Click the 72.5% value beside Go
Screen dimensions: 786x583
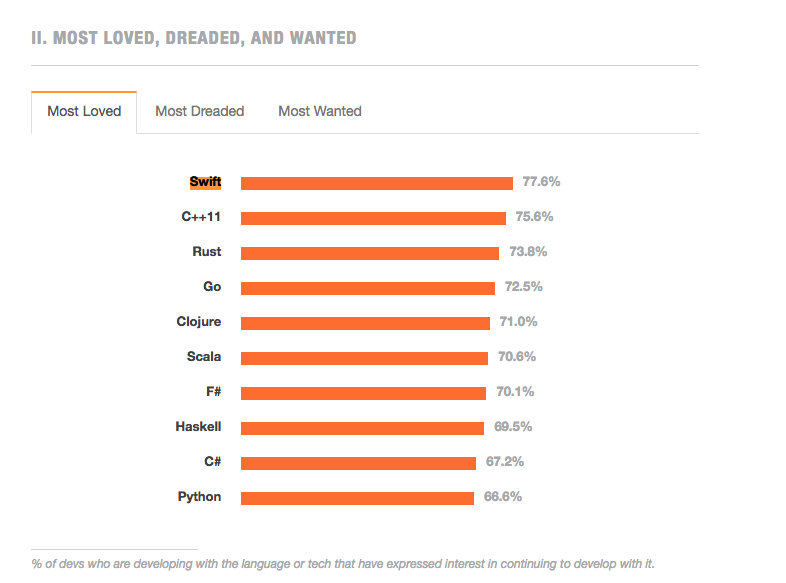pos(524,287)
